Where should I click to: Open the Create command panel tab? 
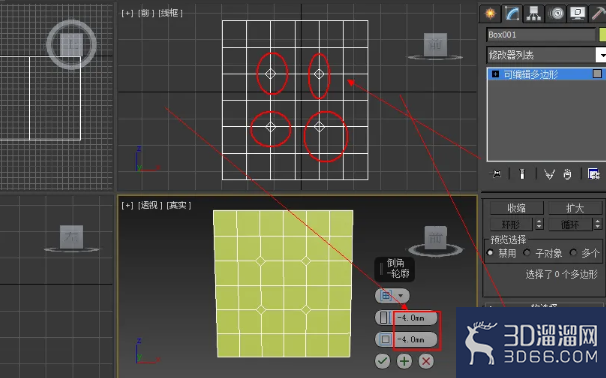(x=490, y=14)
